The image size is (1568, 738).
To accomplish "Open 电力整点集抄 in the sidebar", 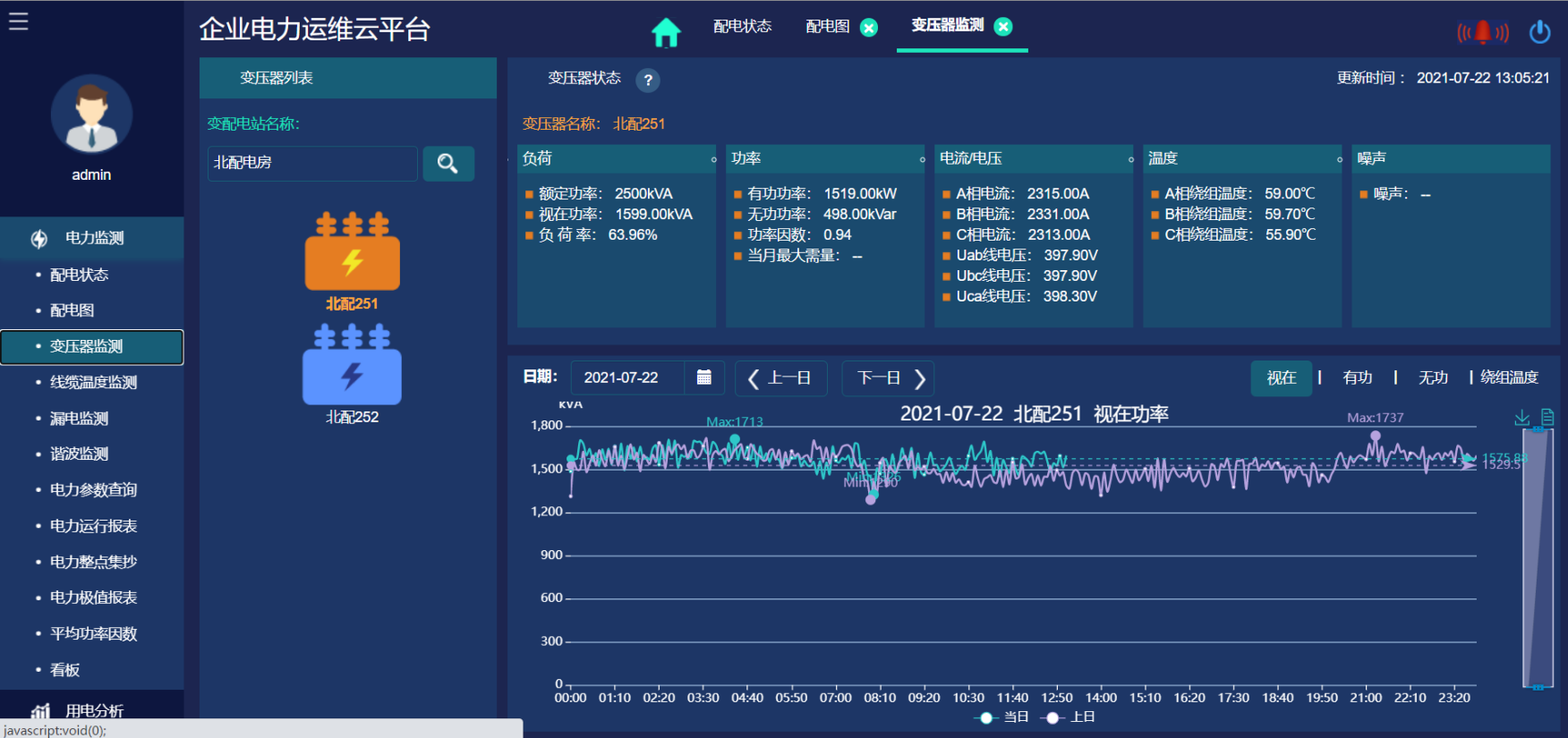I will click(93, 562).
